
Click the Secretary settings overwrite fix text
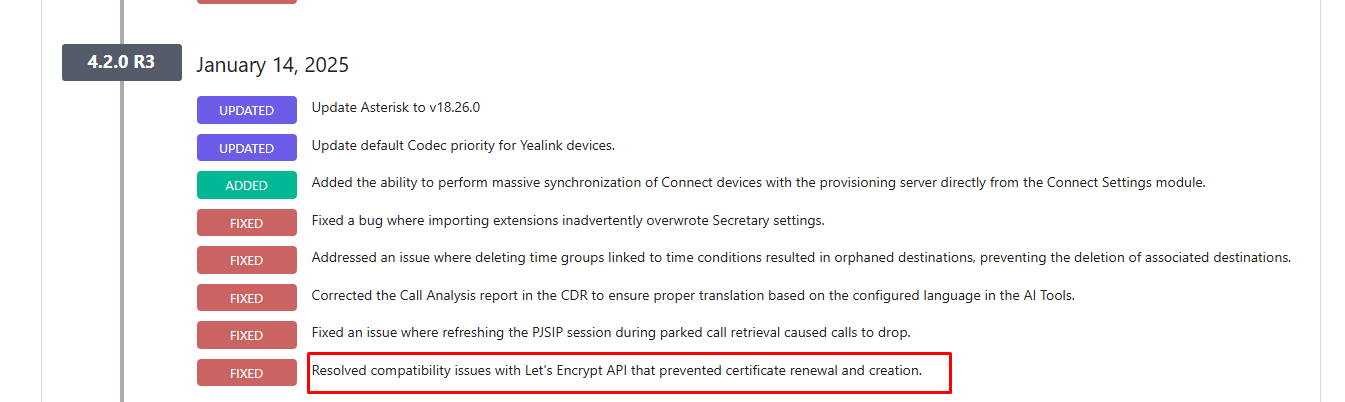pyautogui.click(x=568, y=220)
